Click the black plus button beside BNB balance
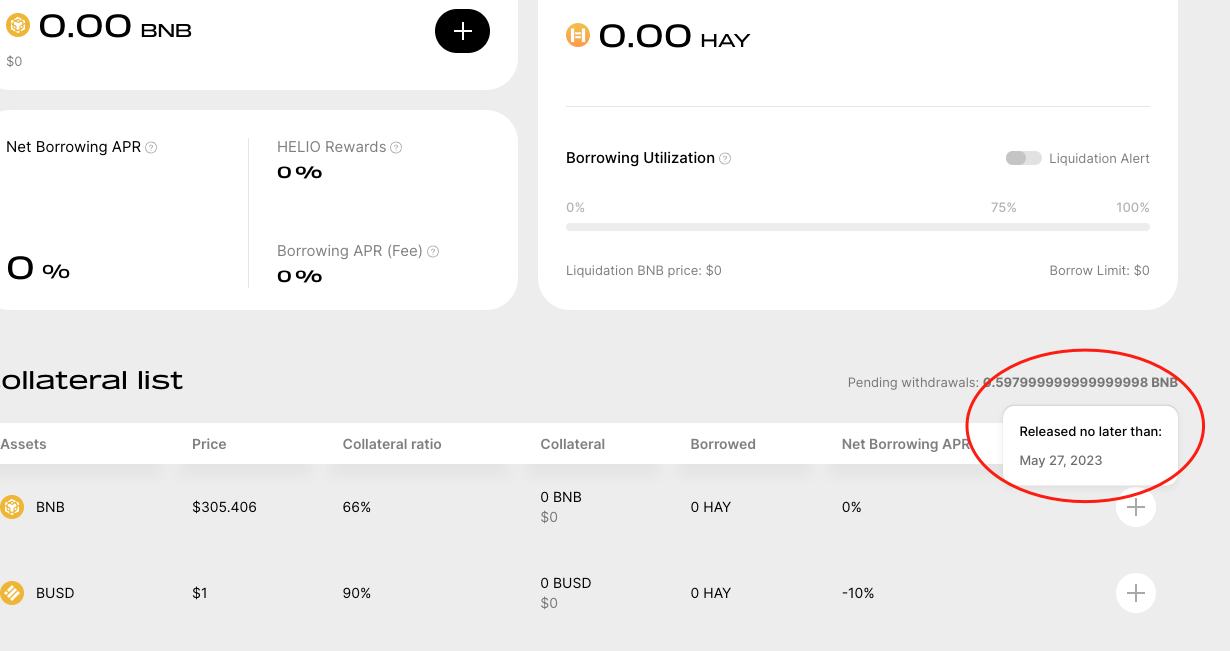 [x=462, y=31]
